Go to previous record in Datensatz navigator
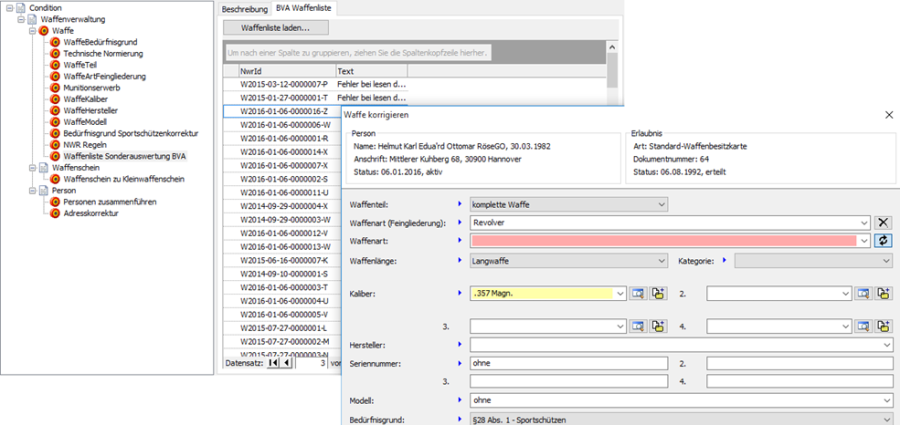The height and width of the screenshot is (425, 900). click(x=288, y=363)
